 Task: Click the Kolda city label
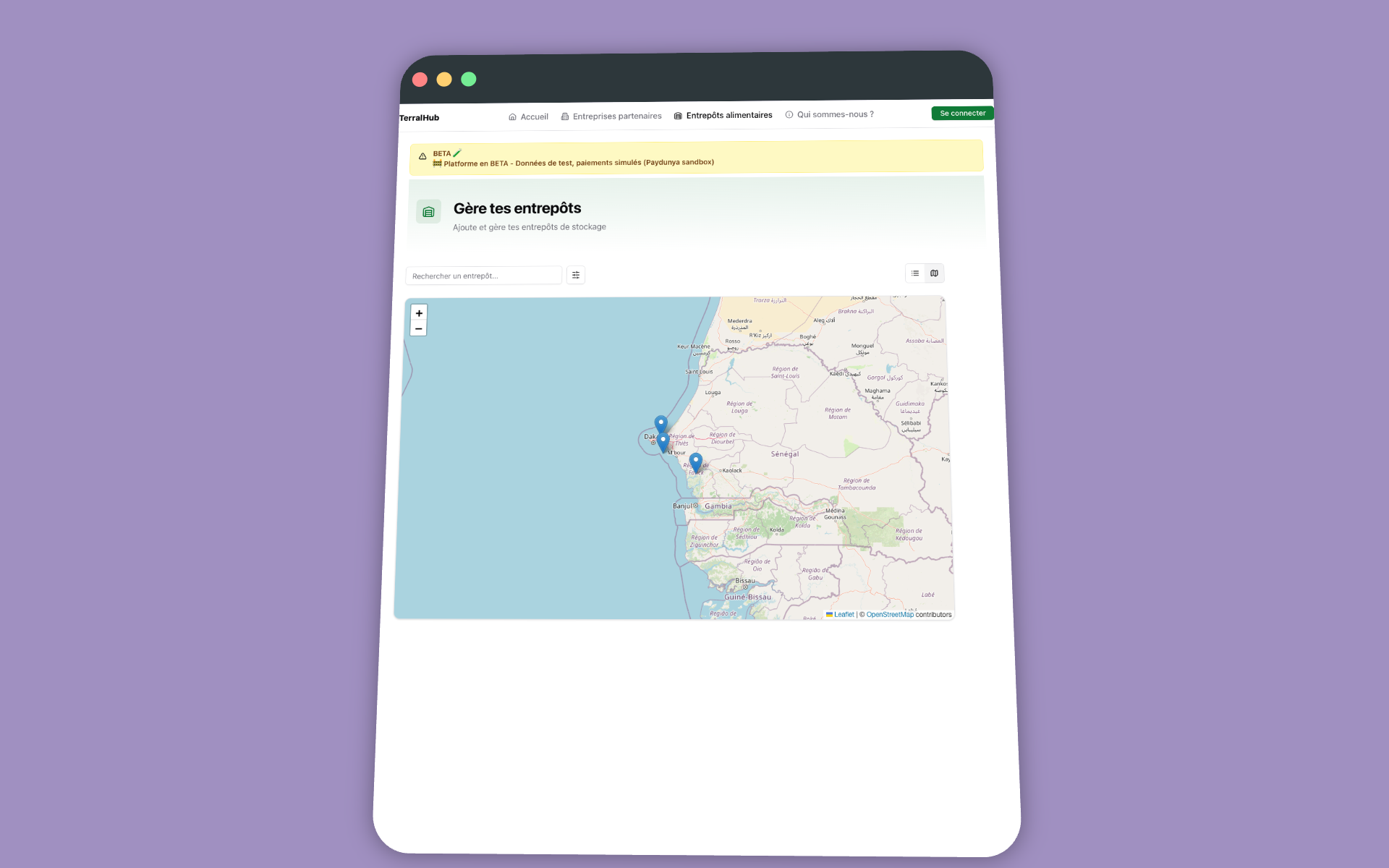click(776, 530)
